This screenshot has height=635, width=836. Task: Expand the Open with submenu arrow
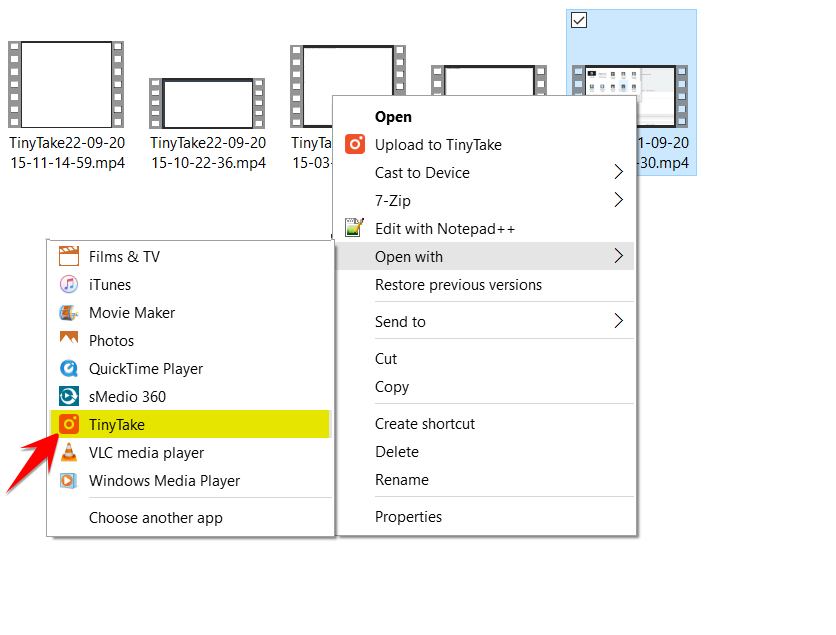pyautogui.click(x=618, y=256)
